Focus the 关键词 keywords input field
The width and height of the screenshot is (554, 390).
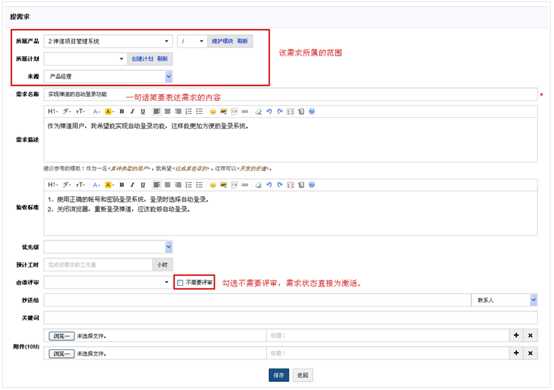[290, 318]
